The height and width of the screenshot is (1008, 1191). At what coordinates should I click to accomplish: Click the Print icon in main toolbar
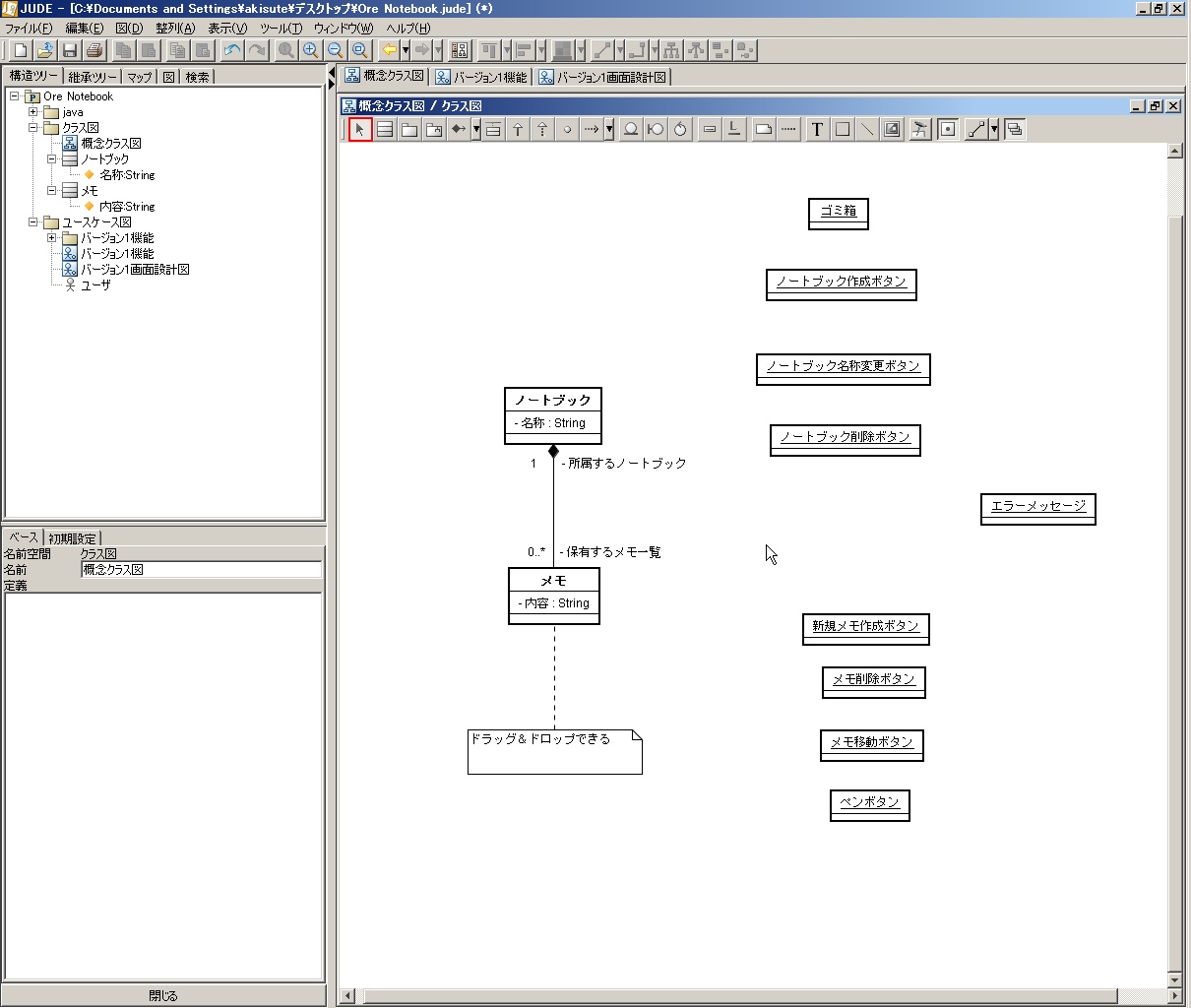[94, 50]
